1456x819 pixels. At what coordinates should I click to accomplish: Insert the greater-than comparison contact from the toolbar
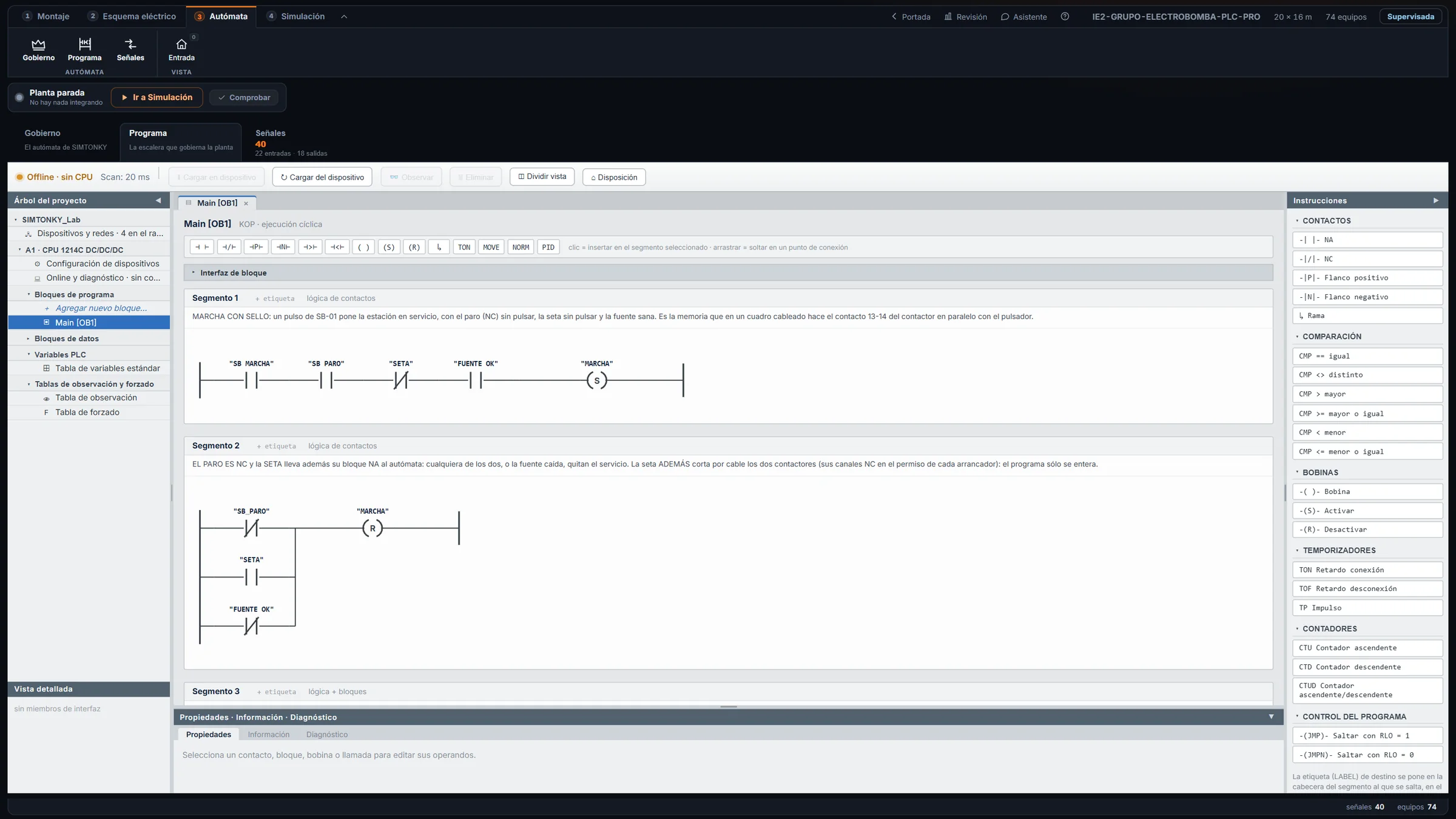[310, 247]
